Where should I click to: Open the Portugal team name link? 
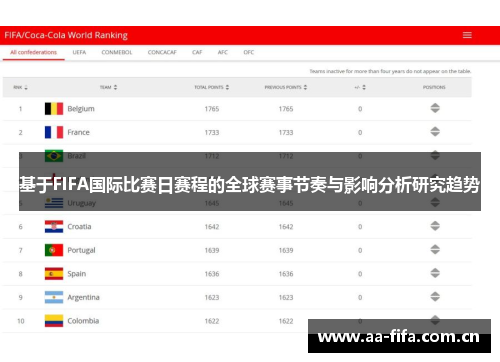81,250
